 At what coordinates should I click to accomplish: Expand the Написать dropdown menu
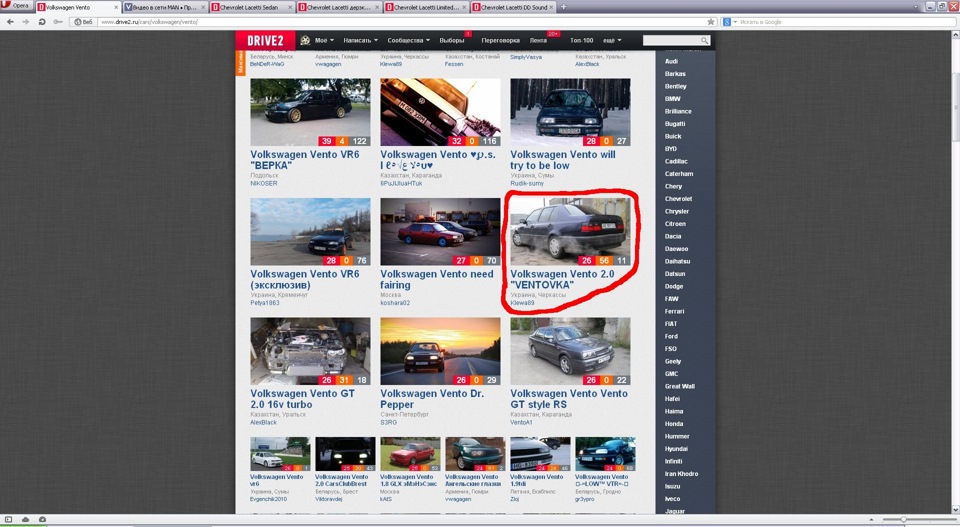[x=360, y=40]
